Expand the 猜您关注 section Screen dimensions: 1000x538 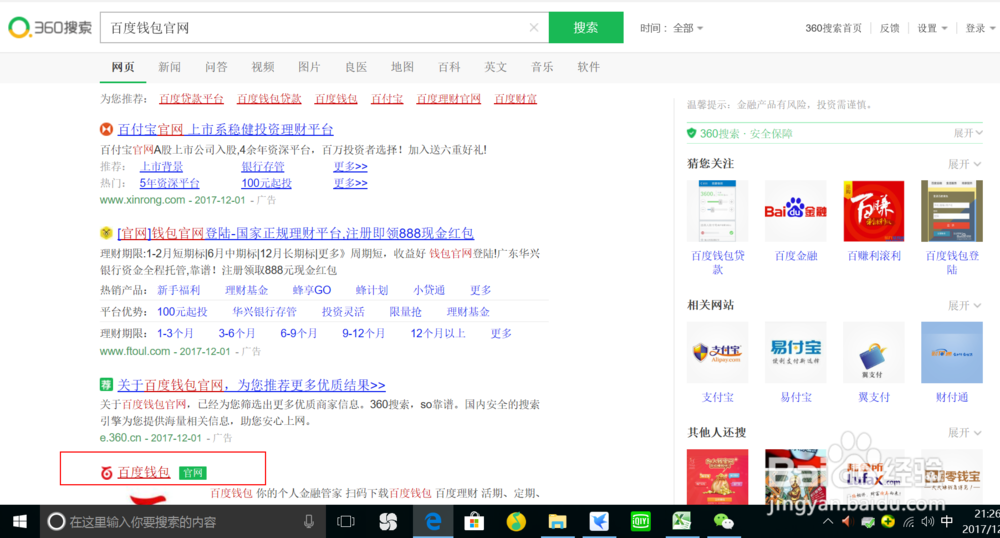[x=964, y=164]
